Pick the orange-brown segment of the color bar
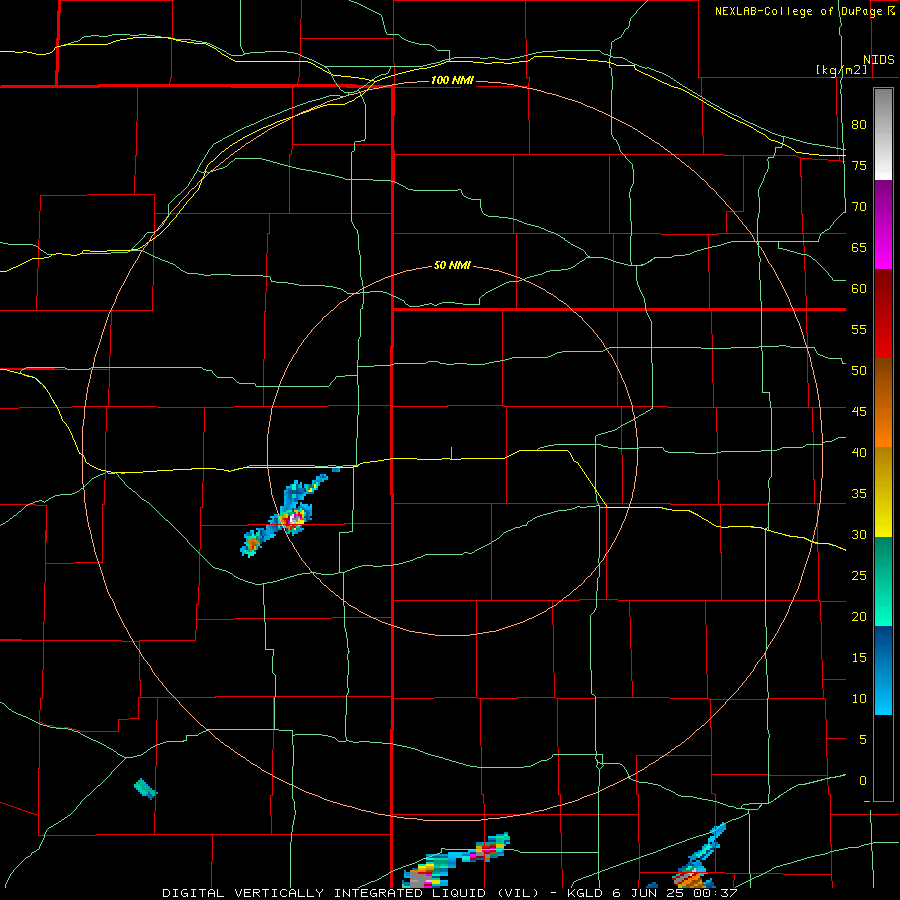Image resolution: width=900 pixels, height=900 pixels. [883, 402]
